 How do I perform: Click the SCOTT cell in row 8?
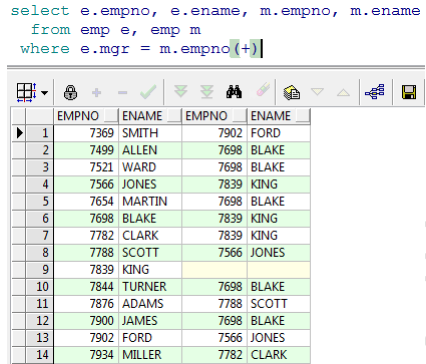[150, 252]
